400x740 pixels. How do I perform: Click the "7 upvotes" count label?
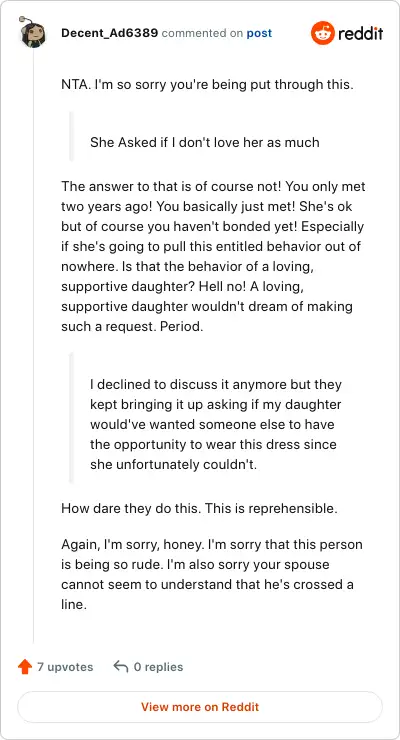click(x=65, y=667)
